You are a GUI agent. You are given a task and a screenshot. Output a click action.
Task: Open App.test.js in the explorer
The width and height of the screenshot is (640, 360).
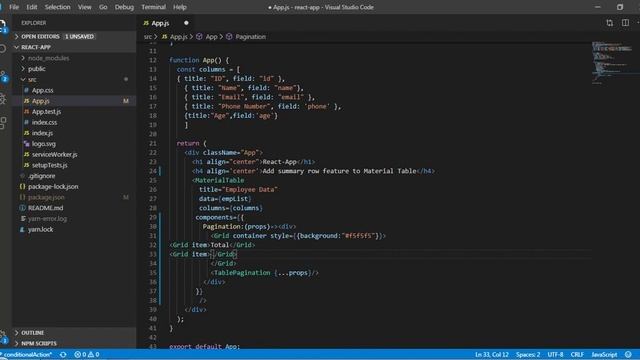[47, 111]
